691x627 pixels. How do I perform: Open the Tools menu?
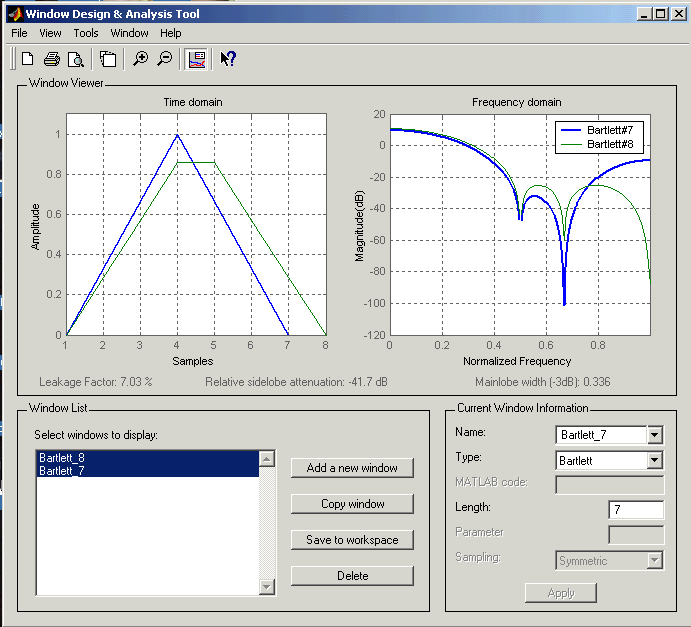click(x=86, y=33)
